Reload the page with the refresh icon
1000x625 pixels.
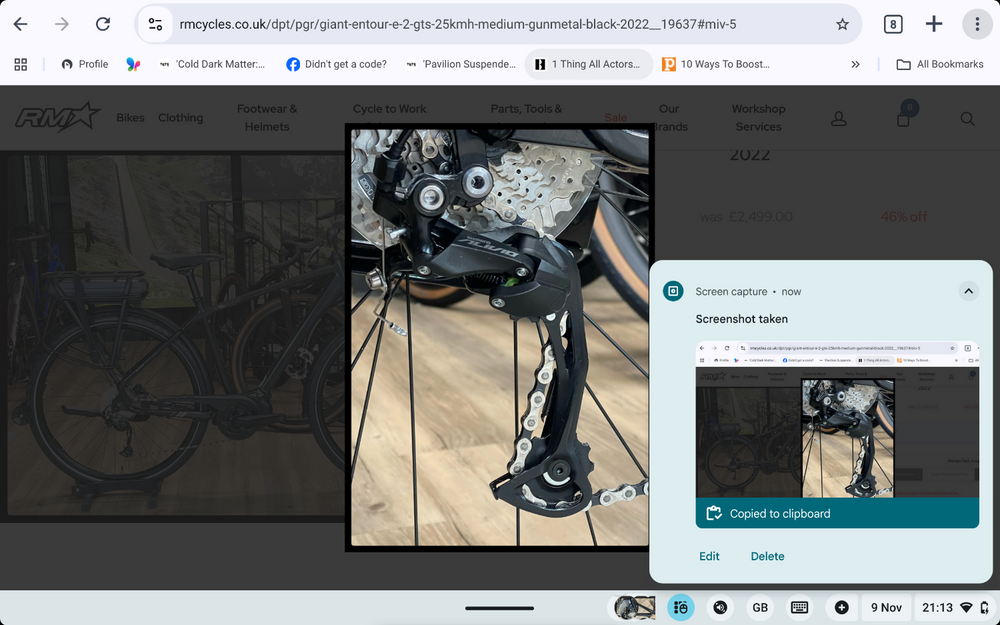pos(103,24)
